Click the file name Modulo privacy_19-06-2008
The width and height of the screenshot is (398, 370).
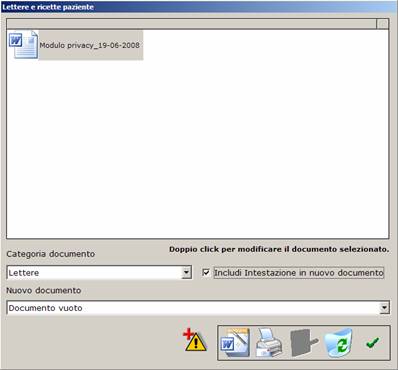(x=90, y=45)
